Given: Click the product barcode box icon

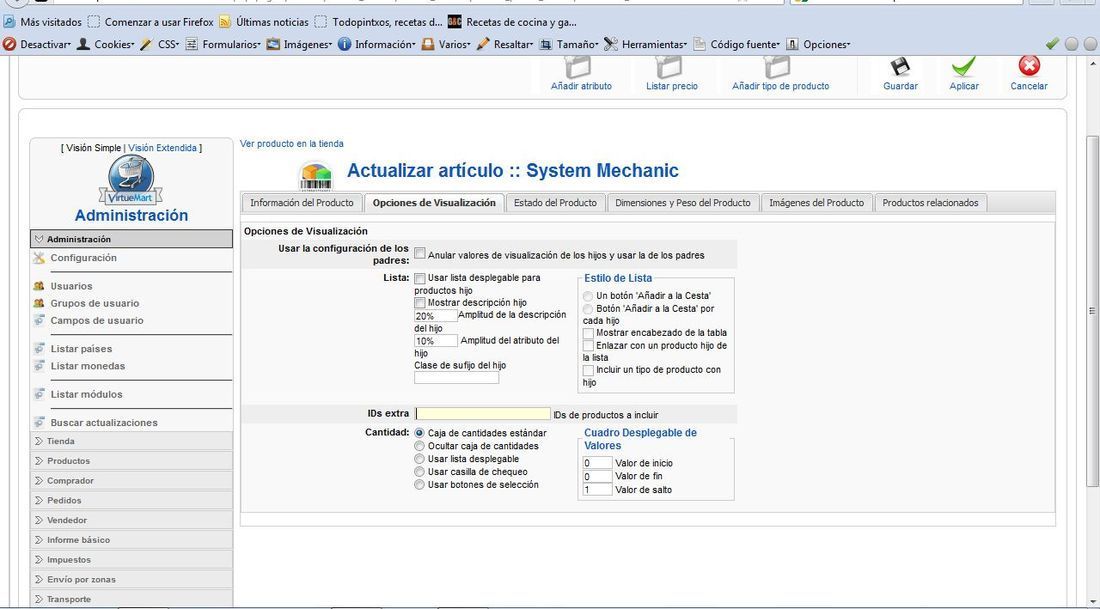Looking at the screenshot, I should 316,175.
